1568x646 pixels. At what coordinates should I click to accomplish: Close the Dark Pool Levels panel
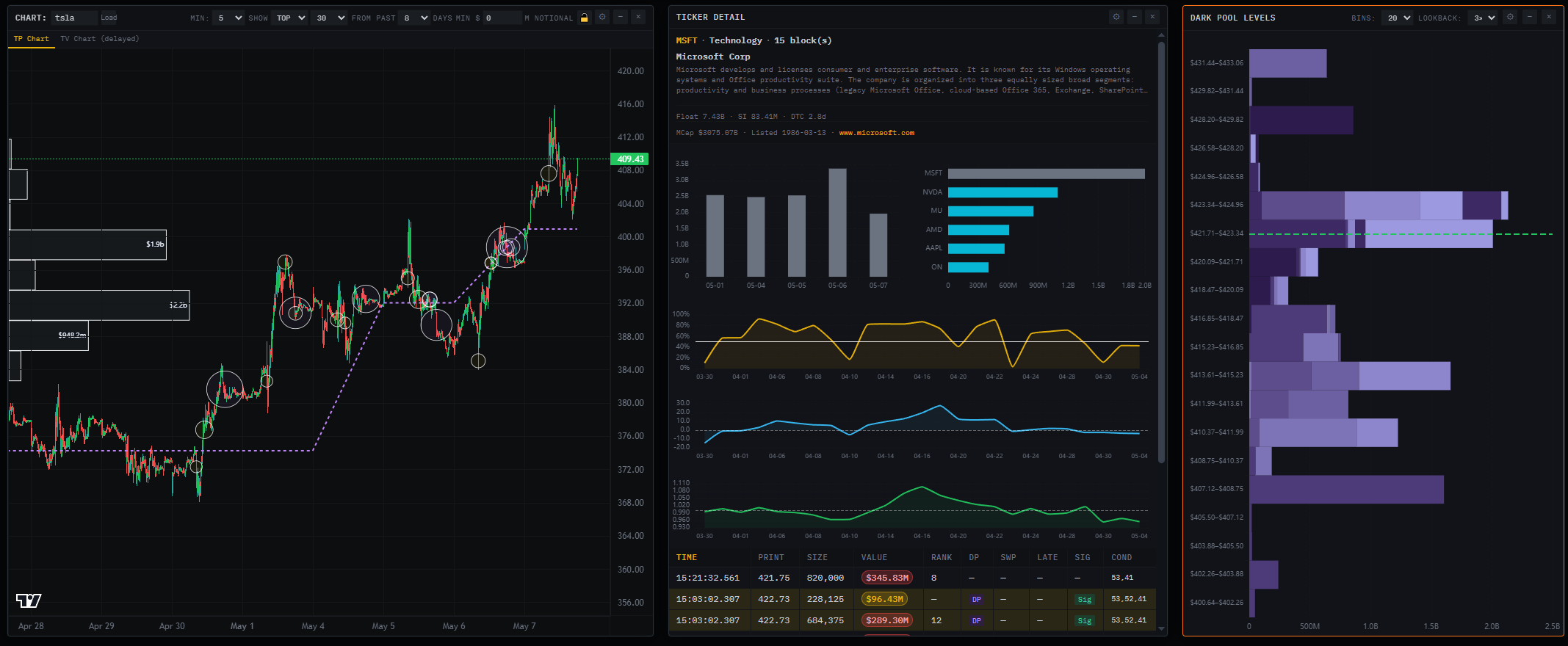click(x=1549, y=17)
